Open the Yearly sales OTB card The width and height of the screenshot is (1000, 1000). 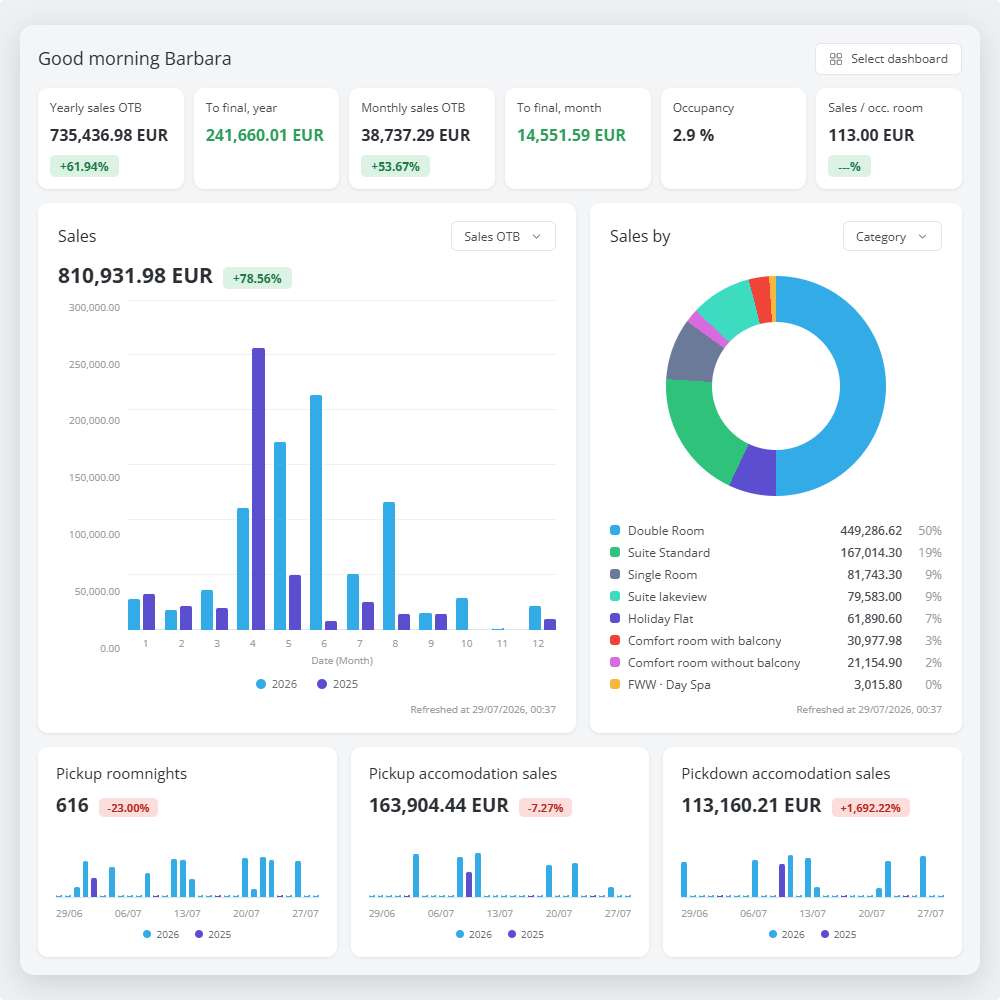(111, 138)
